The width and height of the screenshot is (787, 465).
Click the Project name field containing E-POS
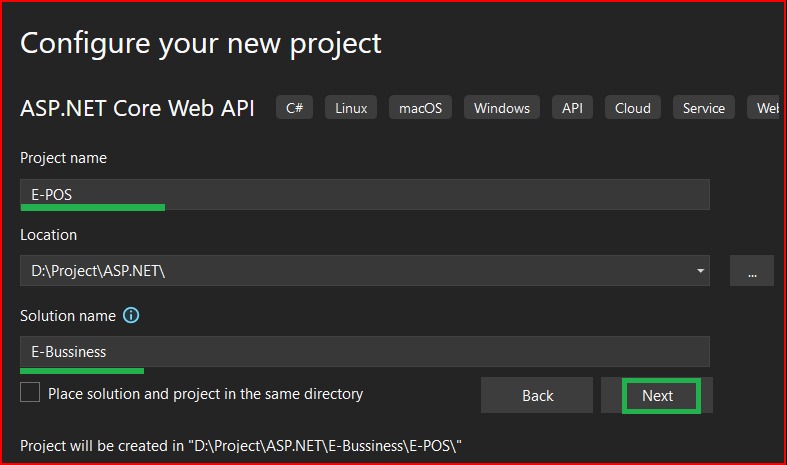pos(364,194)
